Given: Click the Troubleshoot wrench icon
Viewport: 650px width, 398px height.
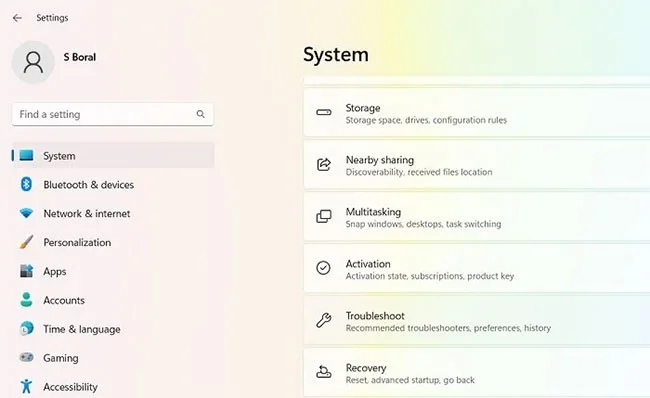Looking at the screenshot, I should coord(324,320).
